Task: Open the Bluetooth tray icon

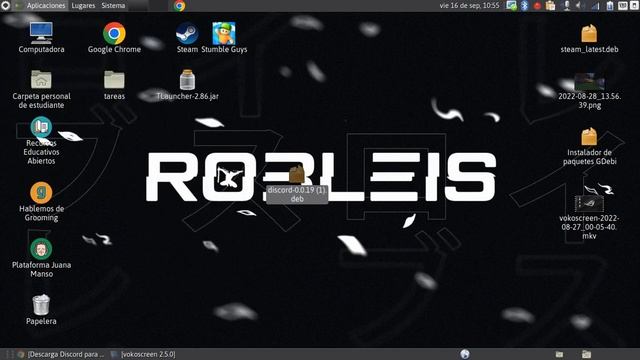Action: (x=524, y=5)
